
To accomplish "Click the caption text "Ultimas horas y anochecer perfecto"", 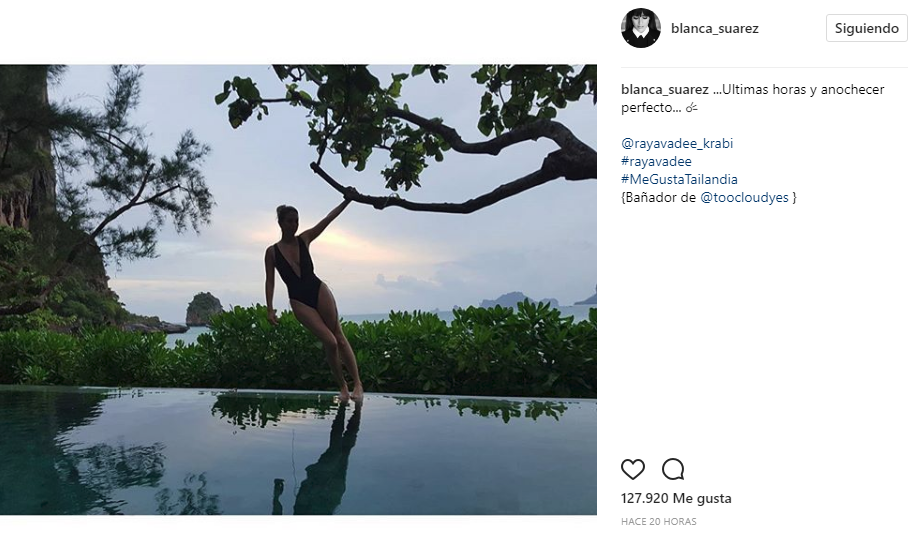I will [x=800, y=90].
